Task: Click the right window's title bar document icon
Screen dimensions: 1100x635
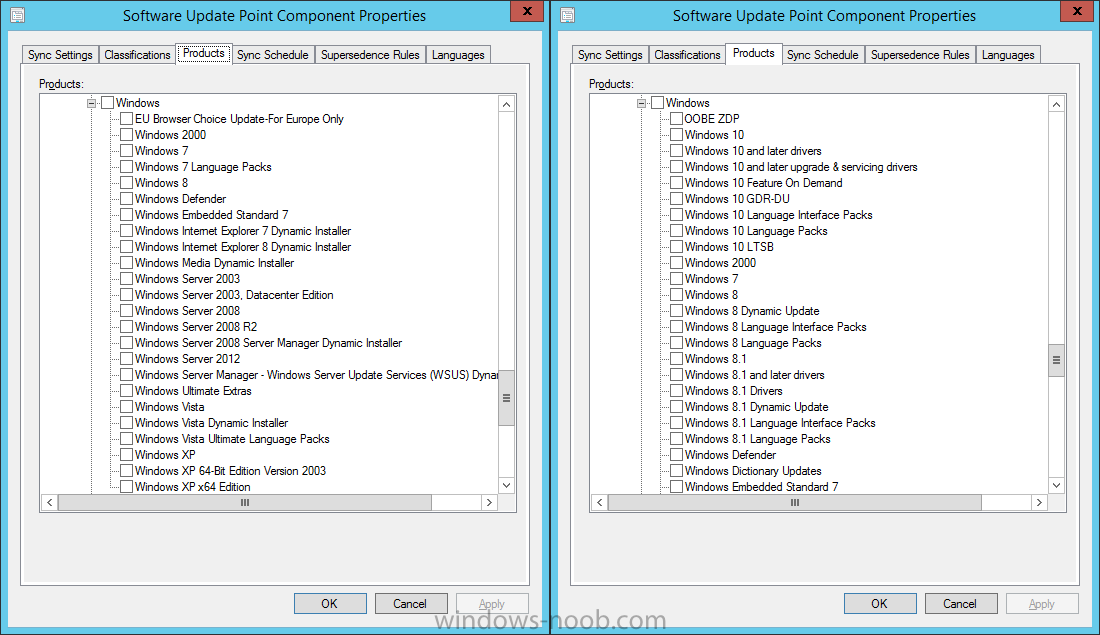Action: tap(568, 15)
